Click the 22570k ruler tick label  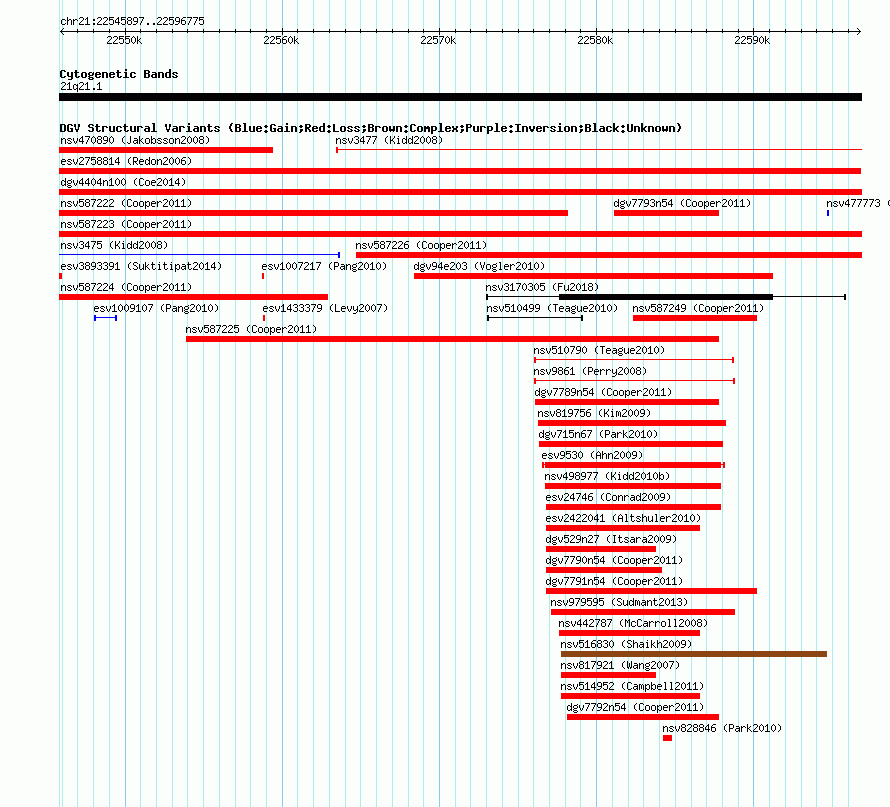click(438, 40)
